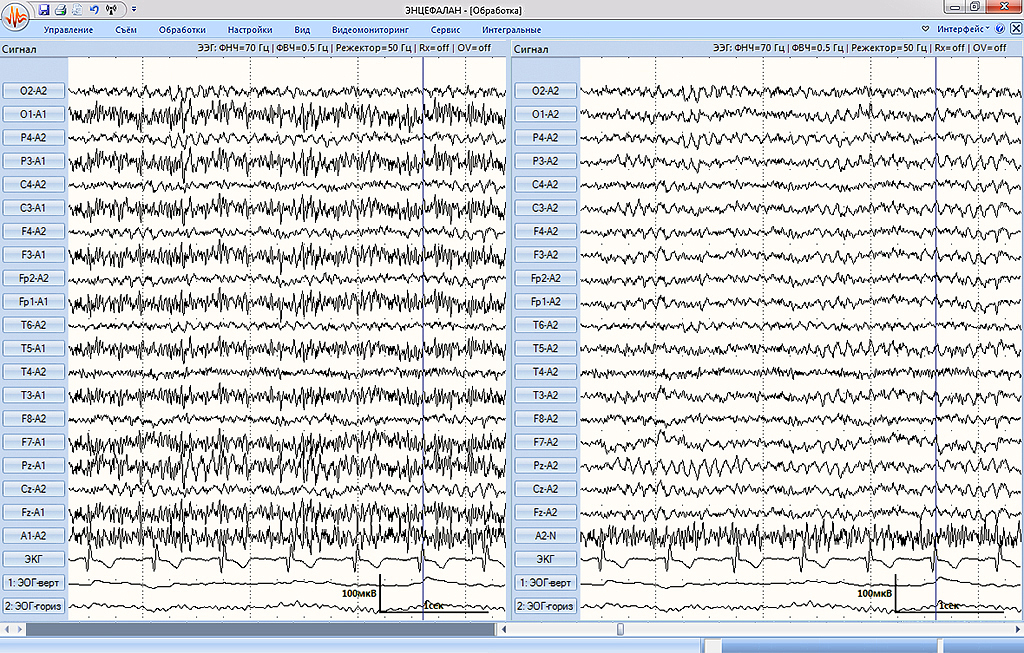Select the P3-A1 channel label
This screenshot has width=1024, height=653.
pyautogui.click(x=34, y=161)
